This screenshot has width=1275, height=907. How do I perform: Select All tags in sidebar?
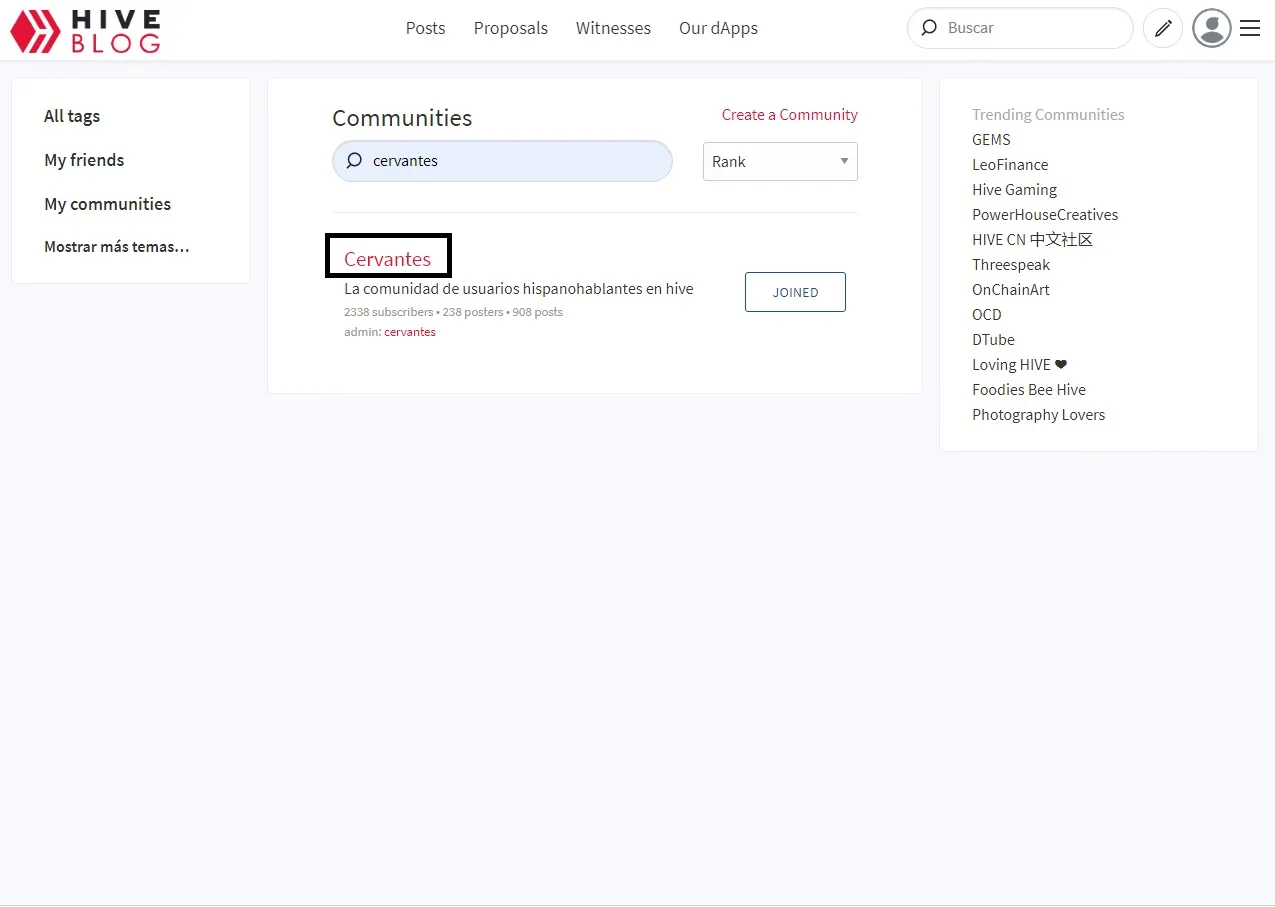tap(72, 116)
